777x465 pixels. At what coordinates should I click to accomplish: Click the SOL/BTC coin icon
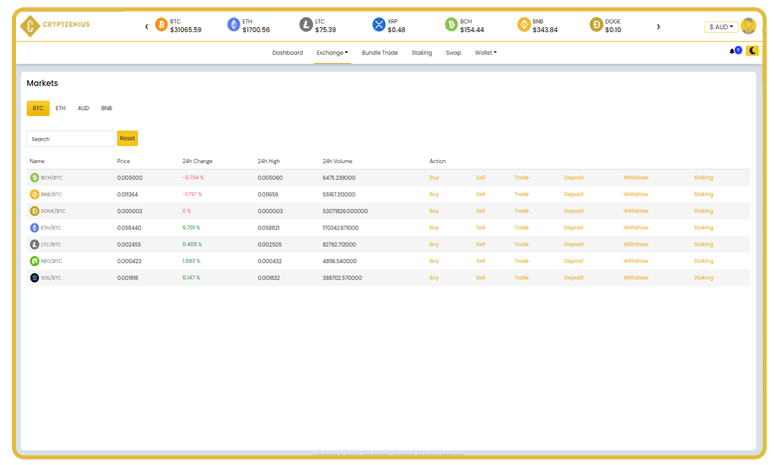coord(34,278)
